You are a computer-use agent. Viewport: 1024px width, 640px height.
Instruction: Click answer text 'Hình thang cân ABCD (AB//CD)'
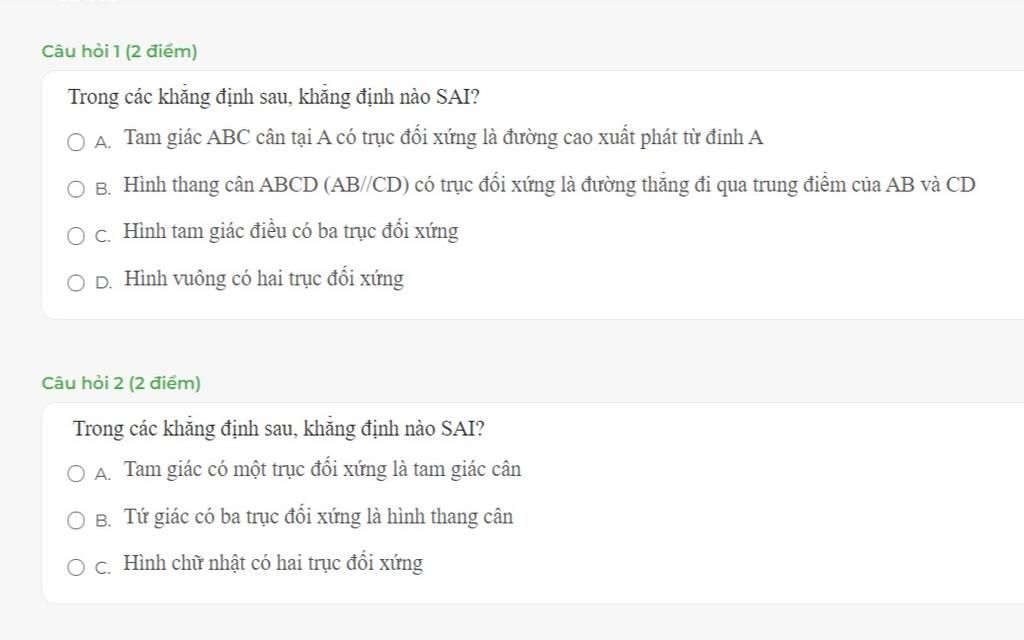pyautogui.click(x=266, y=185)
